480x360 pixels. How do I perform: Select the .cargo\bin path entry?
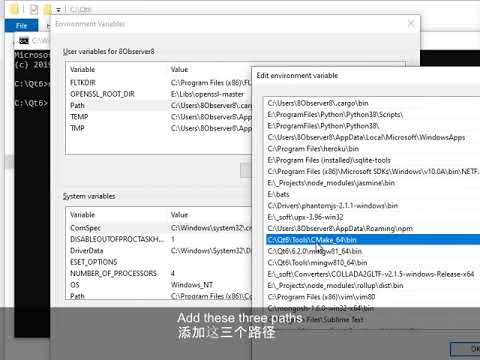click(x=373, y=103)
